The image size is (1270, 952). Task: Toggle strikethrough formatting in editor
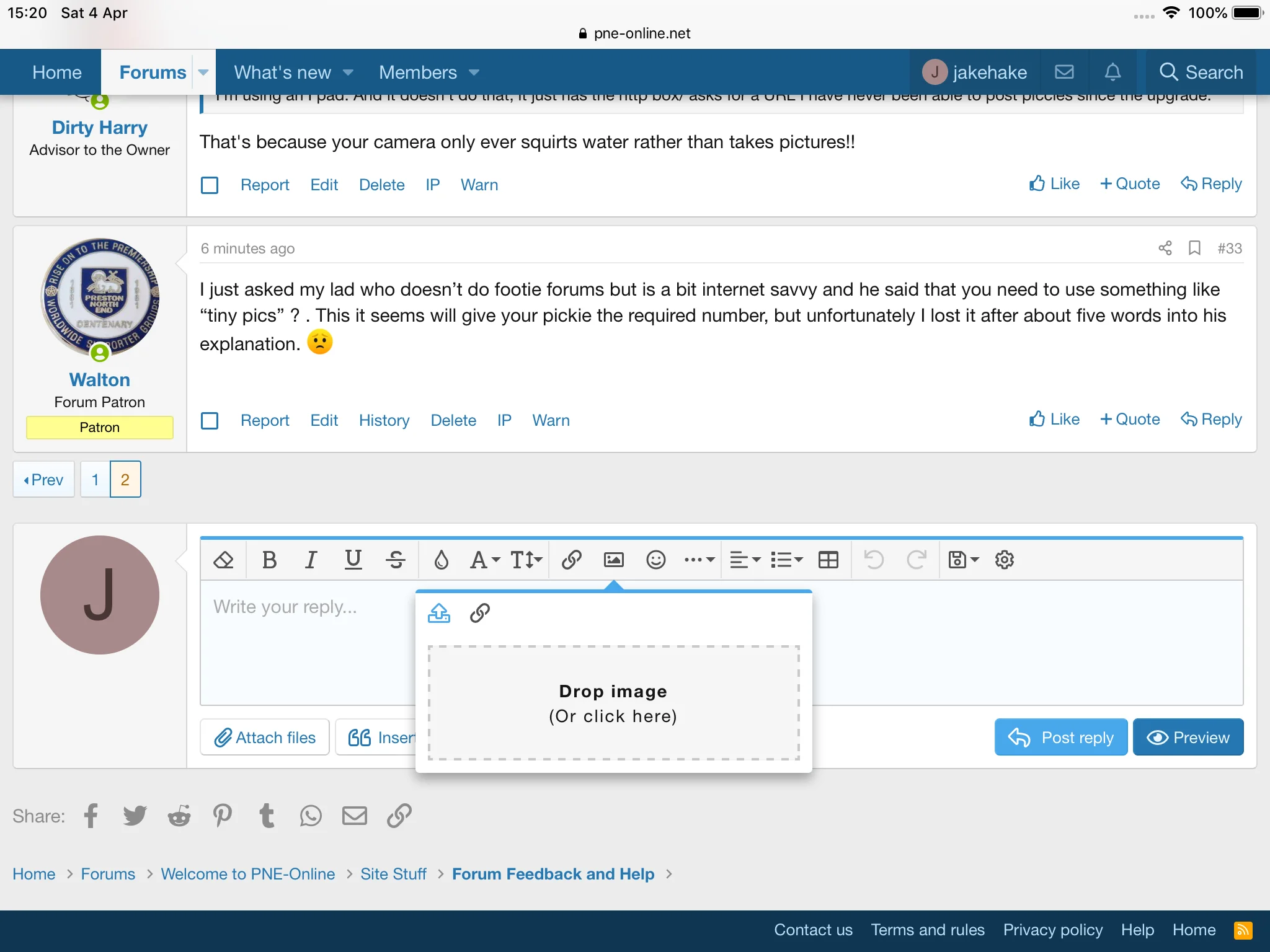tap(395, 560)
